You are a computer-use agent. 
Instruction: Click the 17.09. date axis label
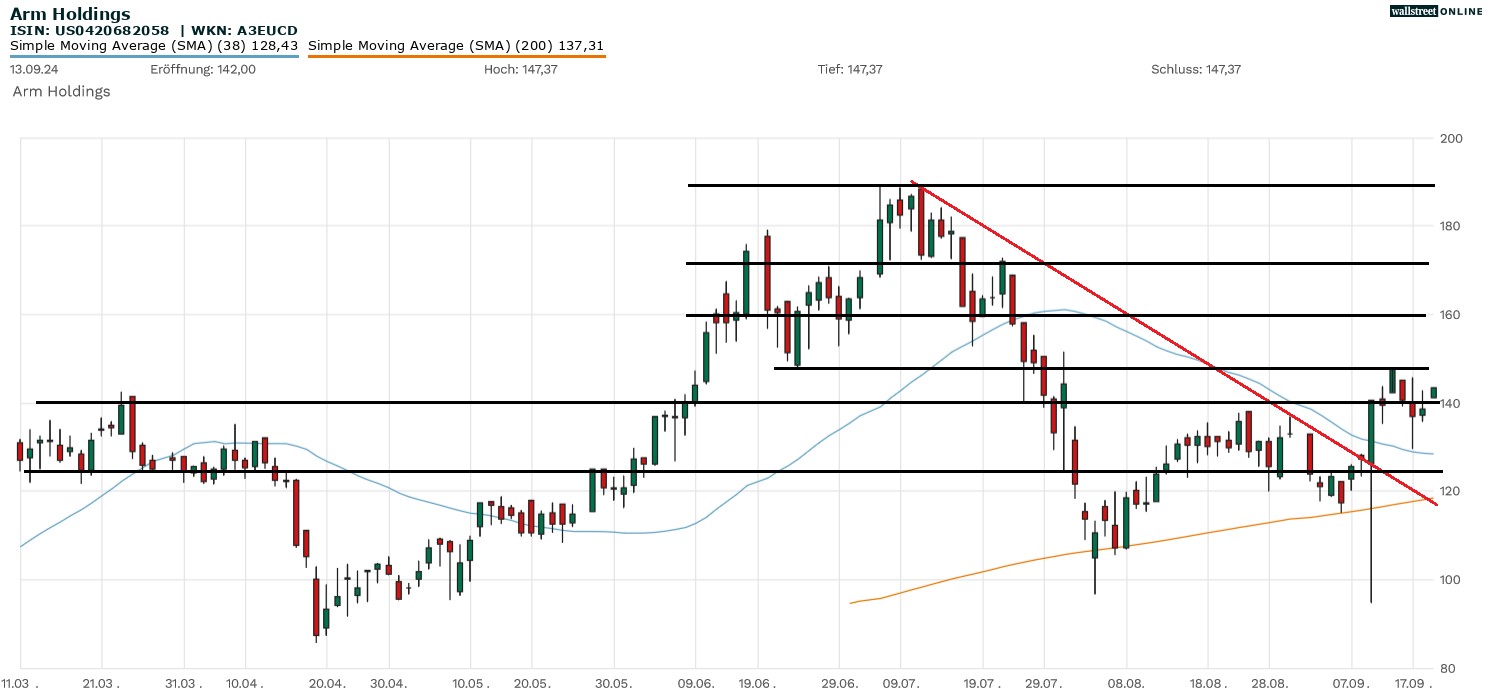tap(1413, 683)
